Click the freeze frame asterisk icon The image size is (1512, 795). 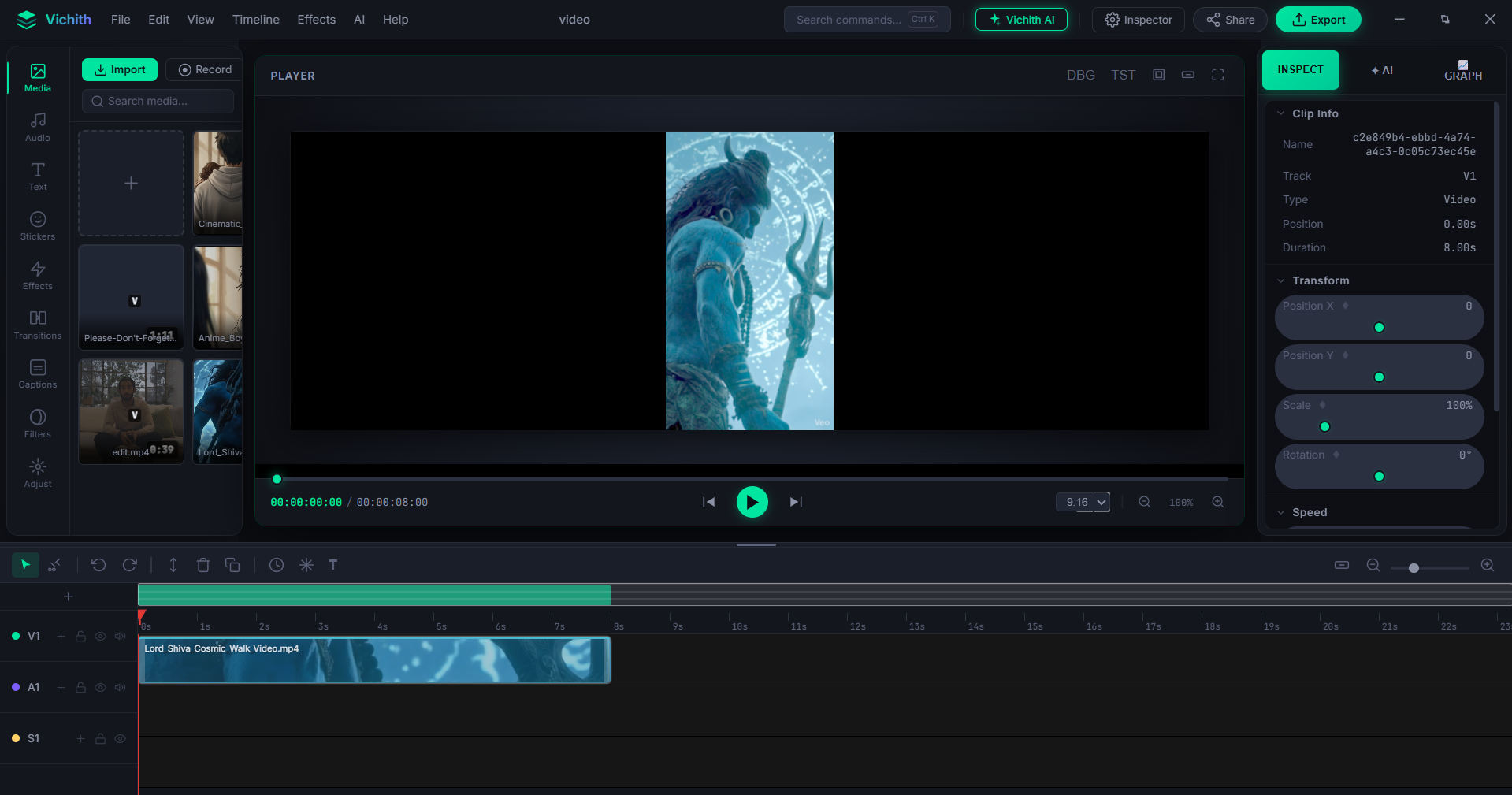coord(306,565)
